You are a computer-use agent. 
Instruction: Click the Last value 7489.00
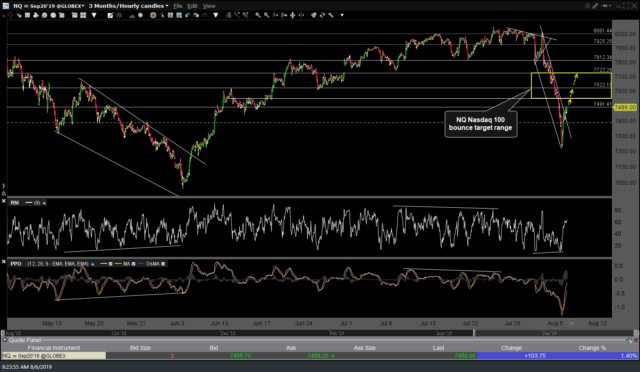(x=464, y=356)
